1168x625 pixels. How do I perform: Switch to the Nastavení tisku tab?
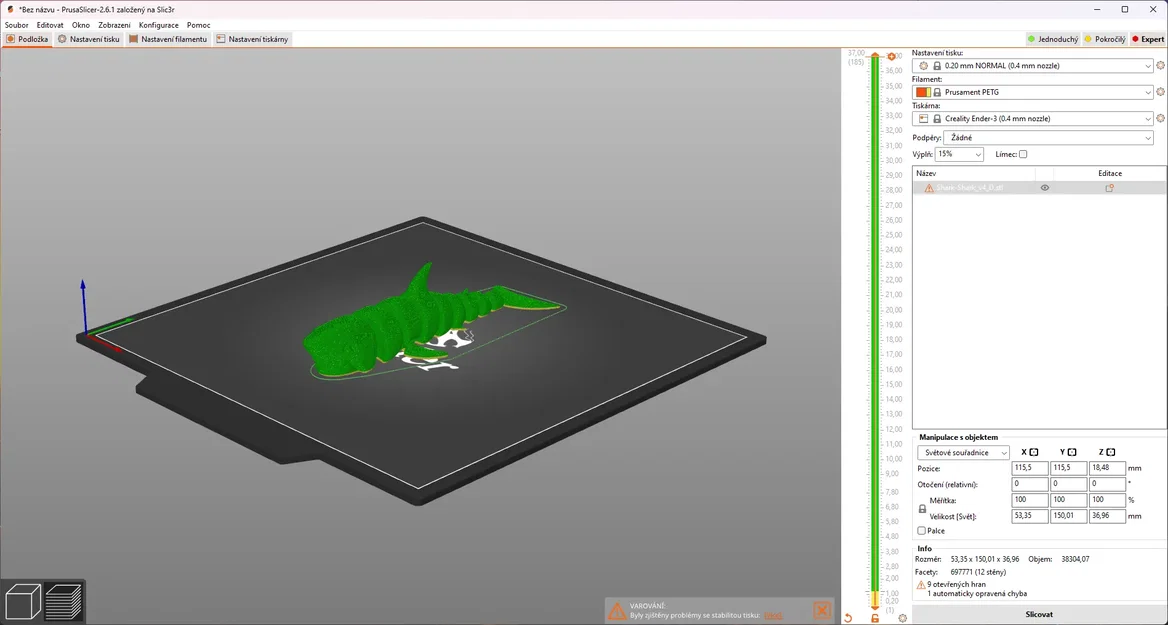tap(89, 39)
